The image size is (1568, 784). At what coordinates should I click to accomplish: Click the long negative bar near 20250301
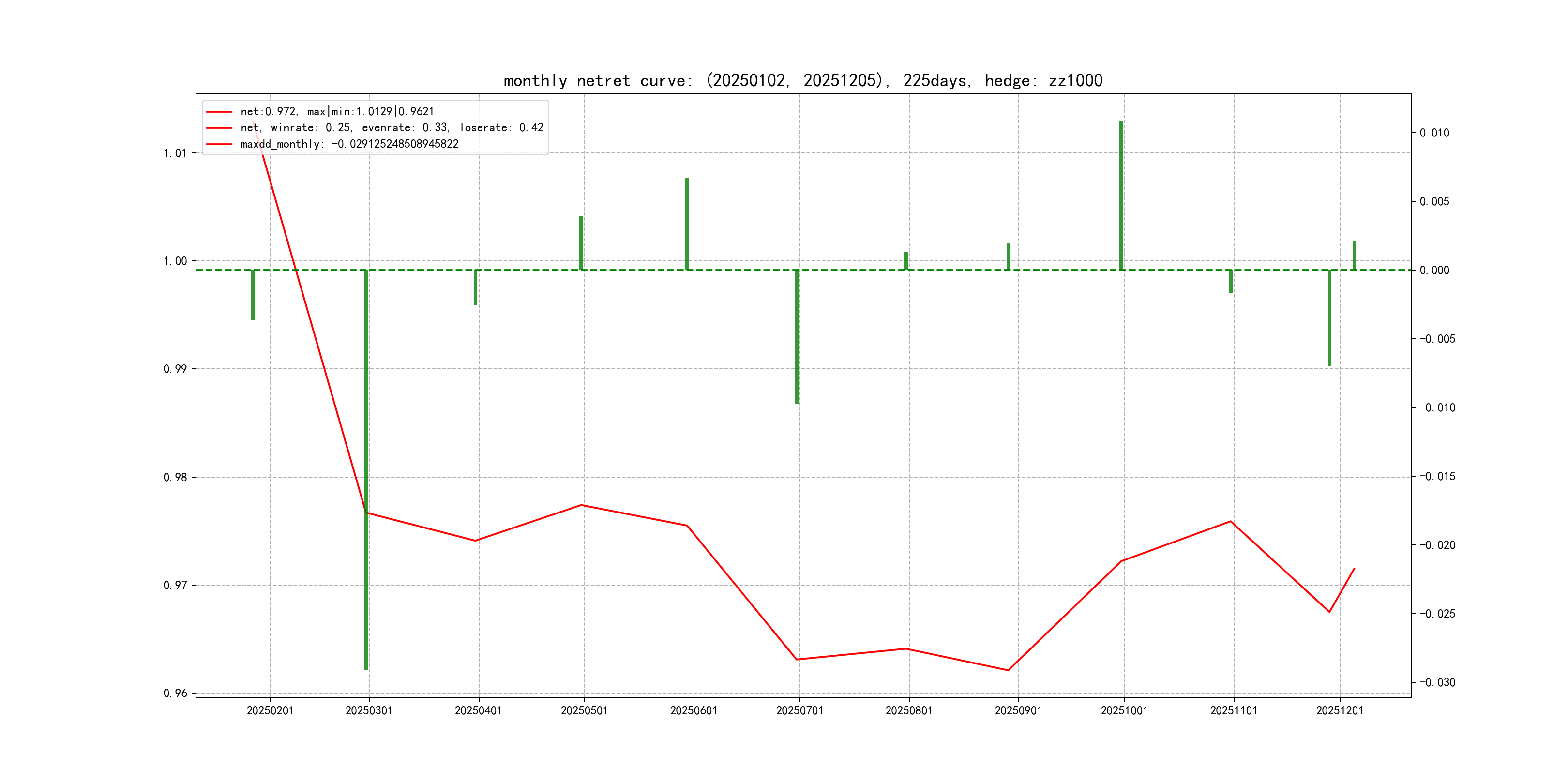click(x=366, y=468)
